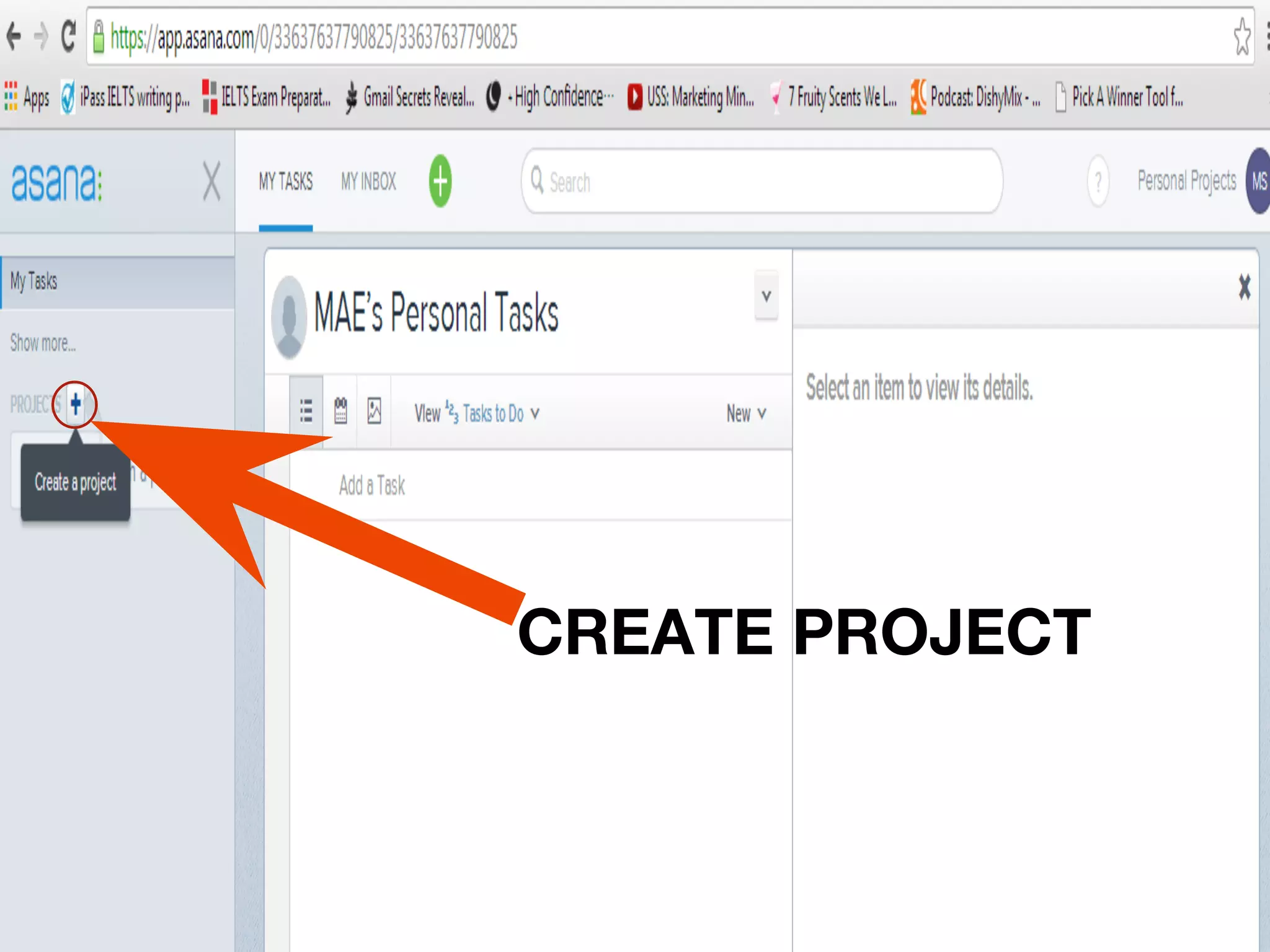Click MAE's Personal Tasks title
1270x952 pixels.
point(436,312)
